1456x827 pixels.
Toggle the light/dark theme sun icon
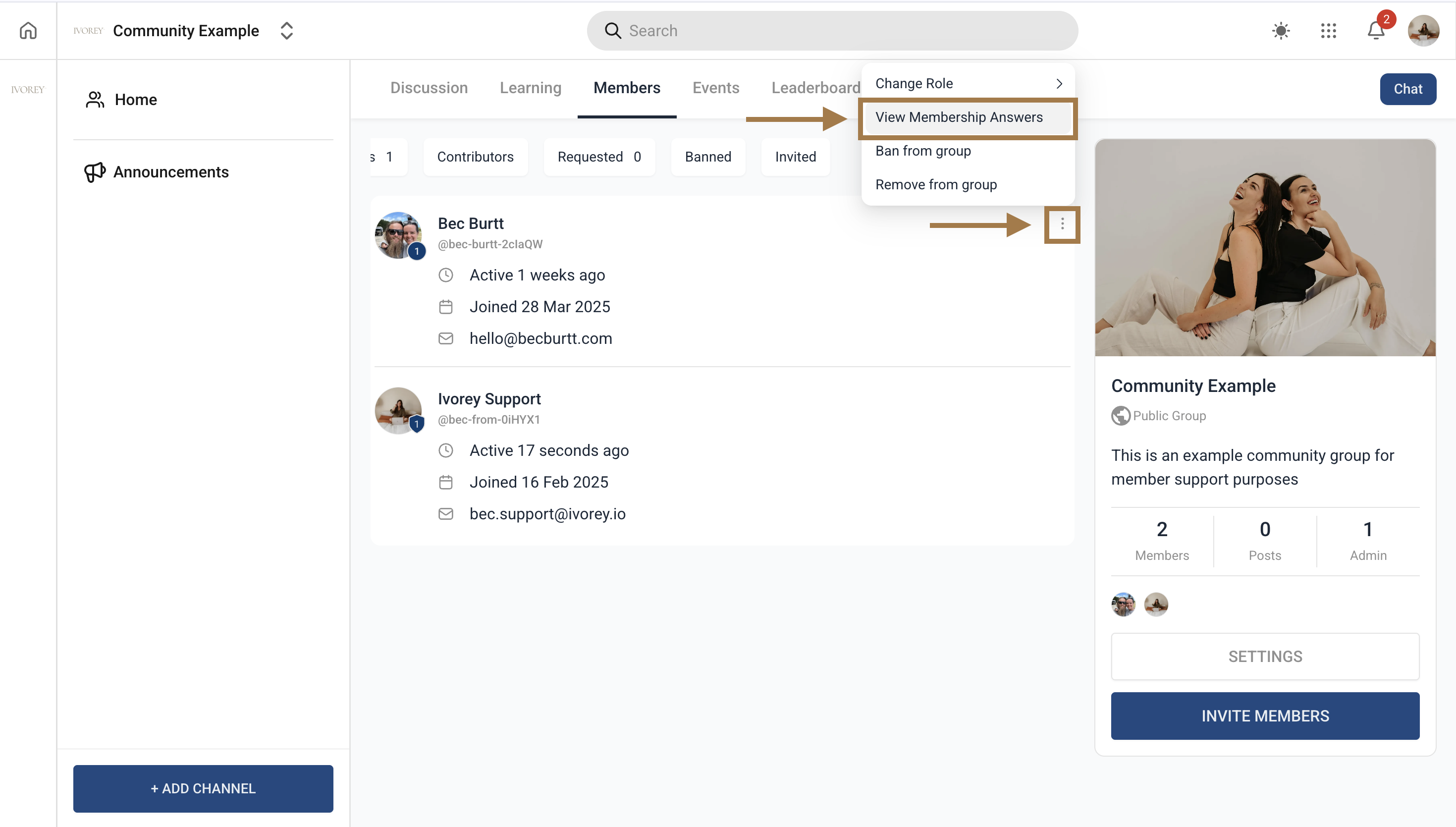click(x=1281, y=31)
